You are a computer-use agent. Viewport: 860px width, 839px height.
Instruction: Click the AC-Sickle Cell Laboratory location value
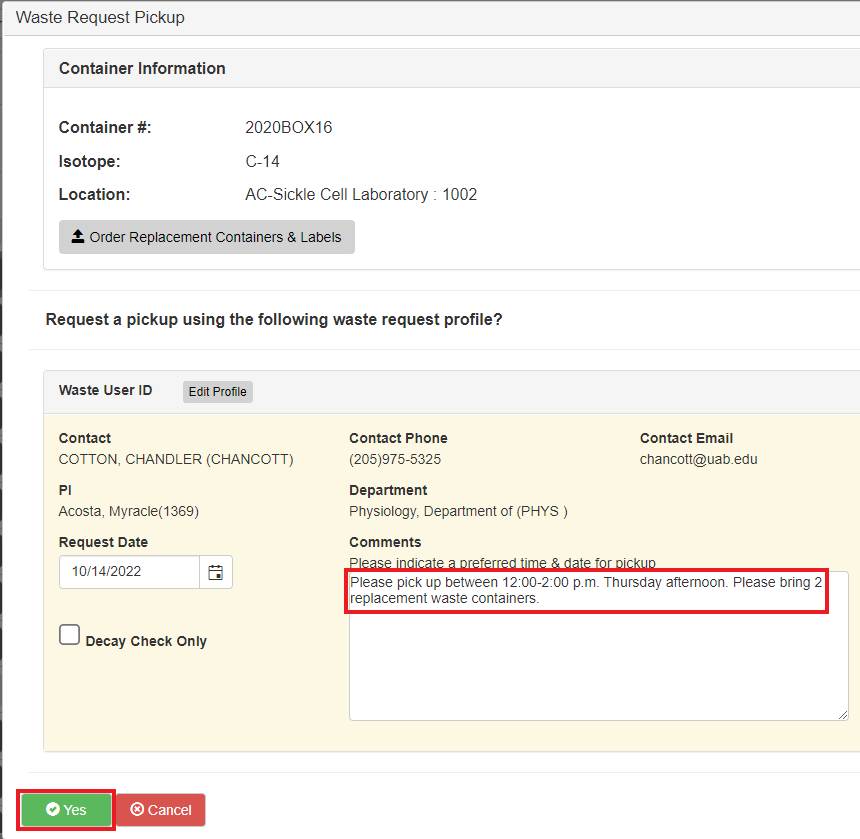[360, 194]
